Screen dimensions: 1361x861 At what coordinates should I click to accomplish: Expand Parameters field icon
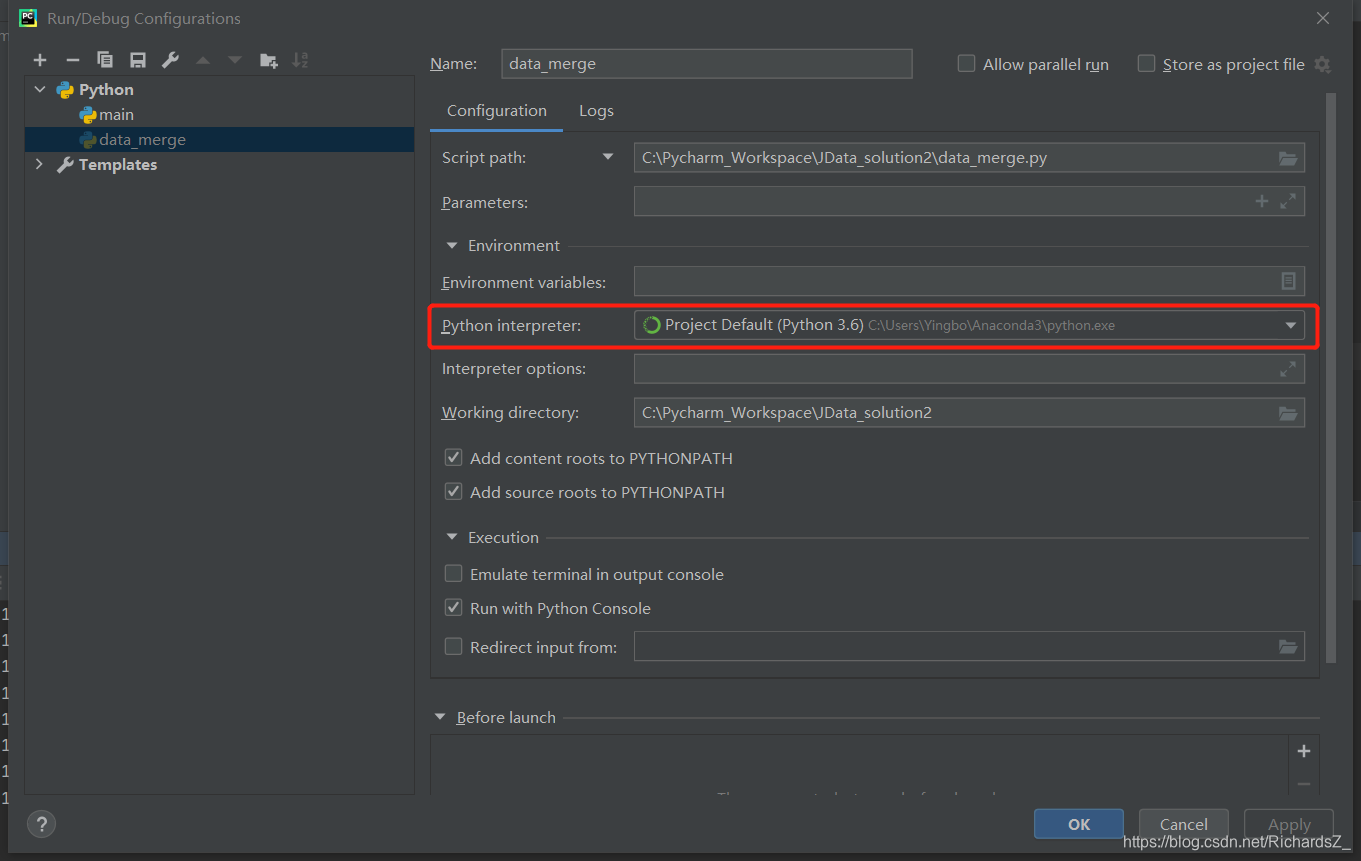pyautogui.click(x=1288, y=201)
